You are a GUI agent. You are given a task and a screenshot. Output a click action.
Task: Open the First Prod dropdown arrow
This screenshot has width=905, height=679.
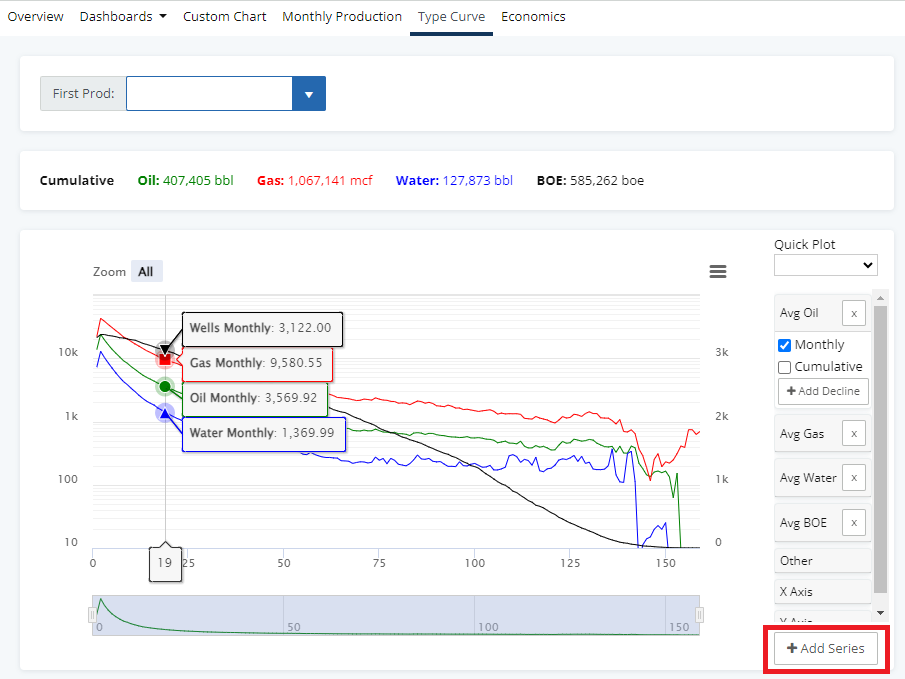309,94
